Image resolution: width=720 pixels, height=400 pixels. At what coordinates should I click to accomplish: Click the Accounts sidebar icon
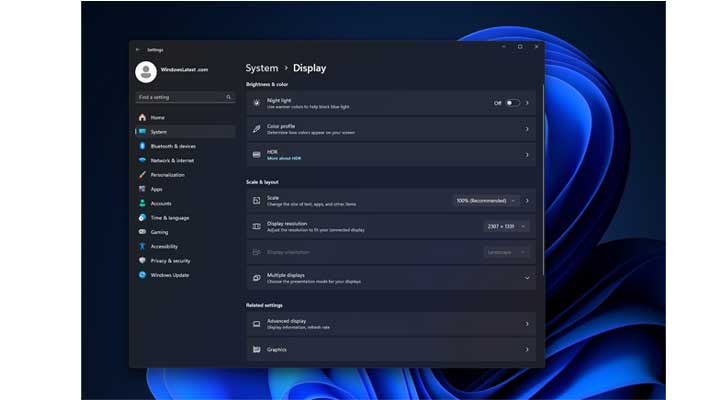point(142,203)
